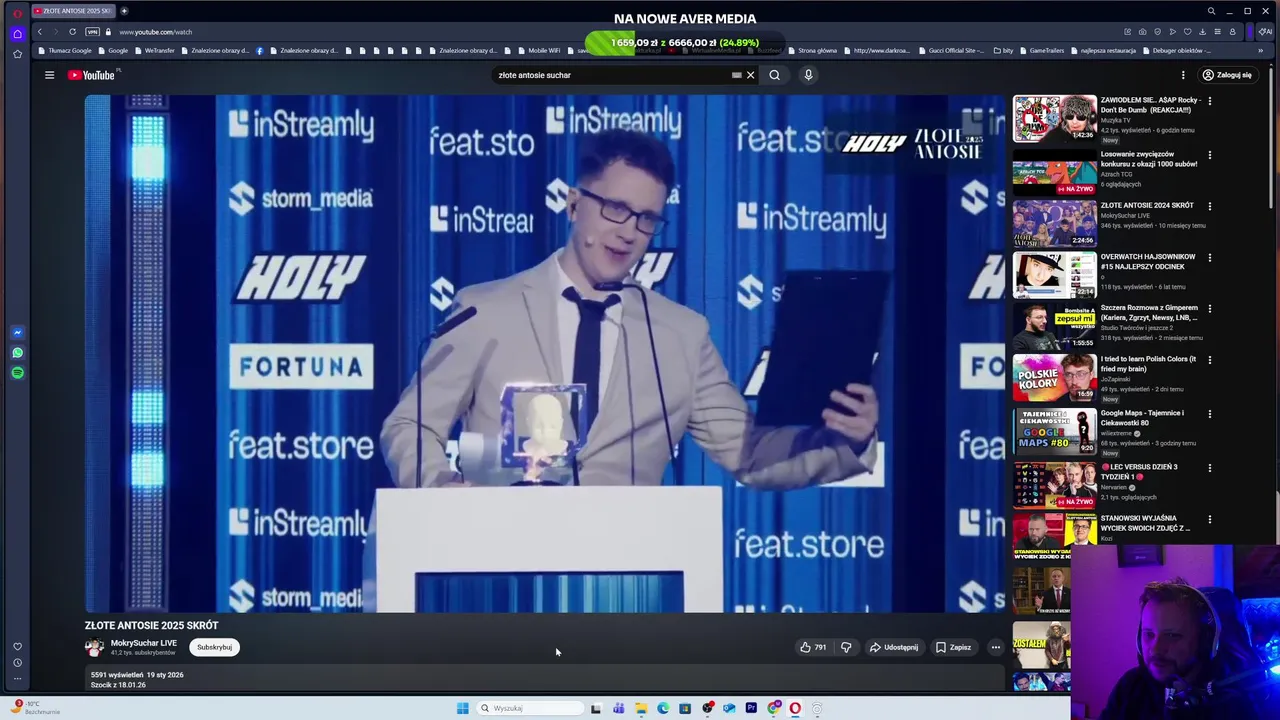Start voice search with the microphone icon
Image resolution: width=1280 pixels, height=720 pixels.
coord(808,75)
